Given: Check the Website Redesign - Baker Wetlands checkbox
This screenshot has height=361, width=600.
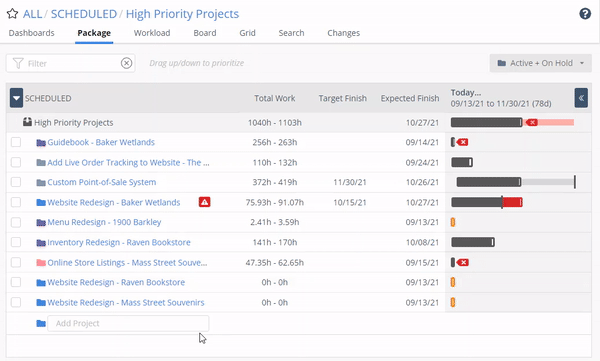Looking at the screenshot, I should (16, 202).
